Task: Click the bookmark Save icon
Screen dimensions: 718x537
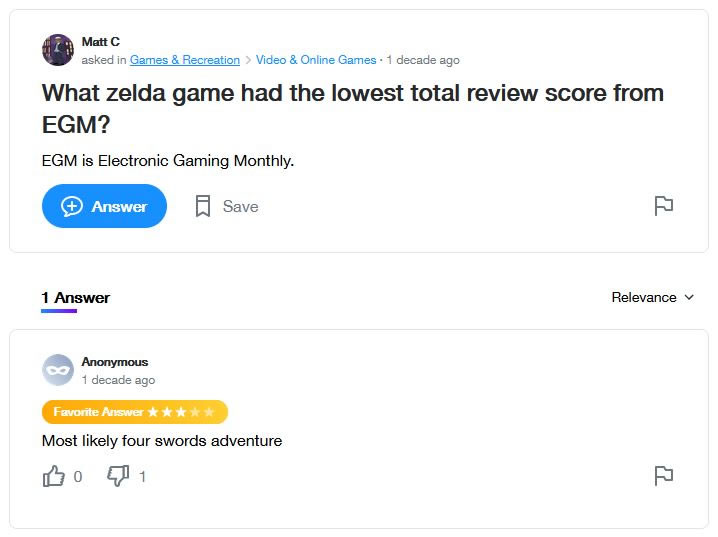Action: pyautogui.click(x=203, y=206)
